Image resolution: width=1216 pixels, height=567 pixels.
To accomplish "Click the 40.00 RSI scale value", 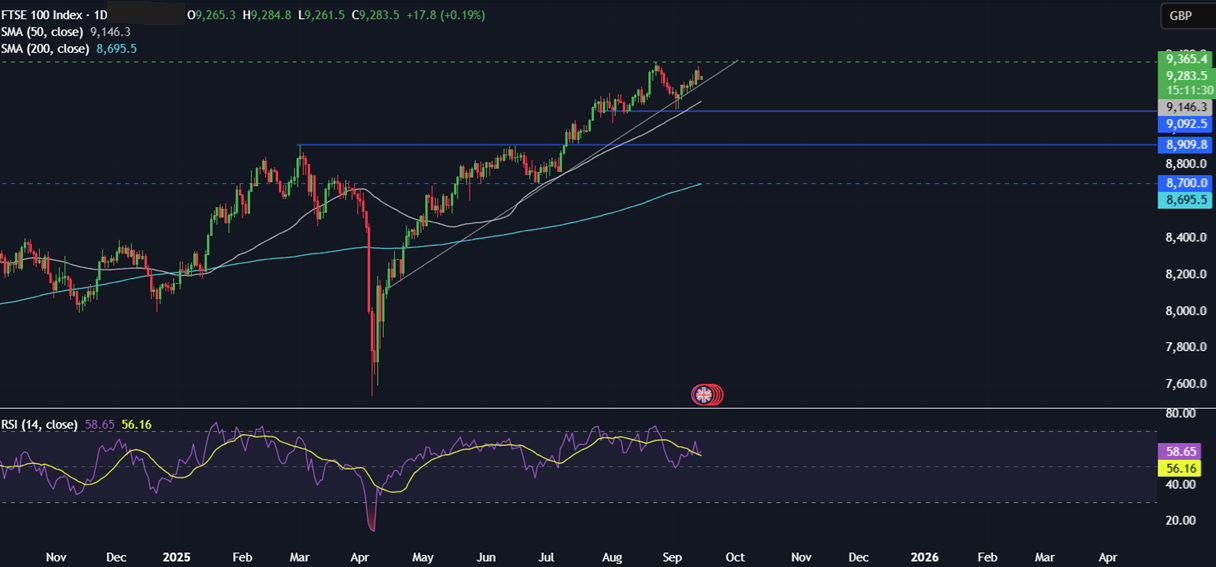I will tap(1180, 485).
